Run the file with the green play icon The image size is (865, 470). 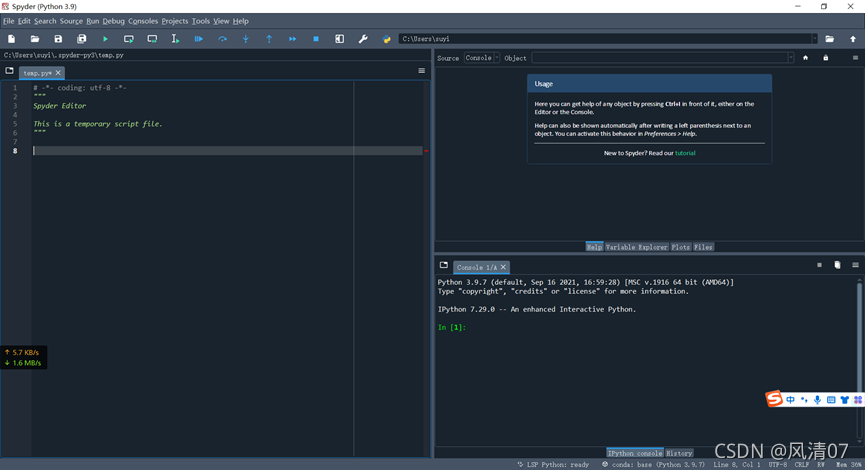pos(105,39)
